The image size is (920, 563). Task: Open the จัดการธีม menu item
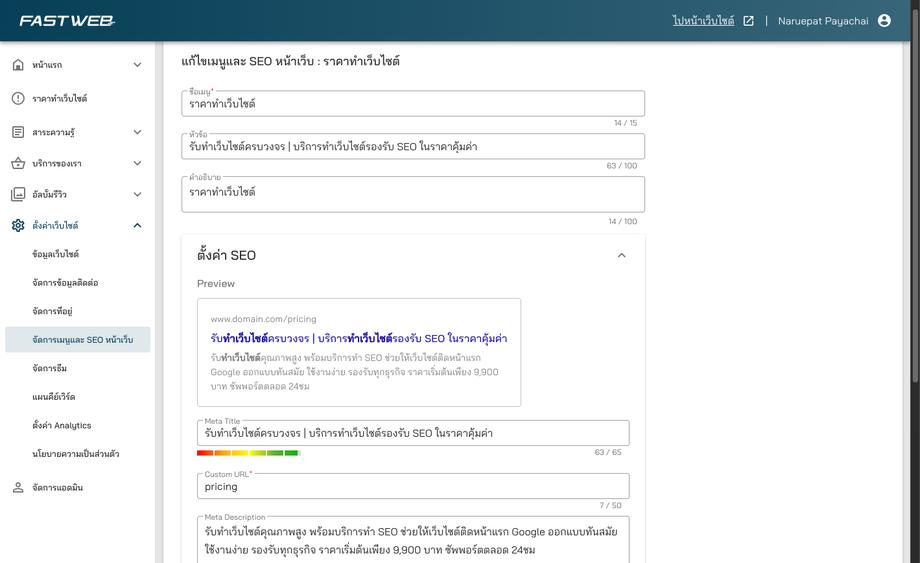pyautogui.click(x=50, y=368)
